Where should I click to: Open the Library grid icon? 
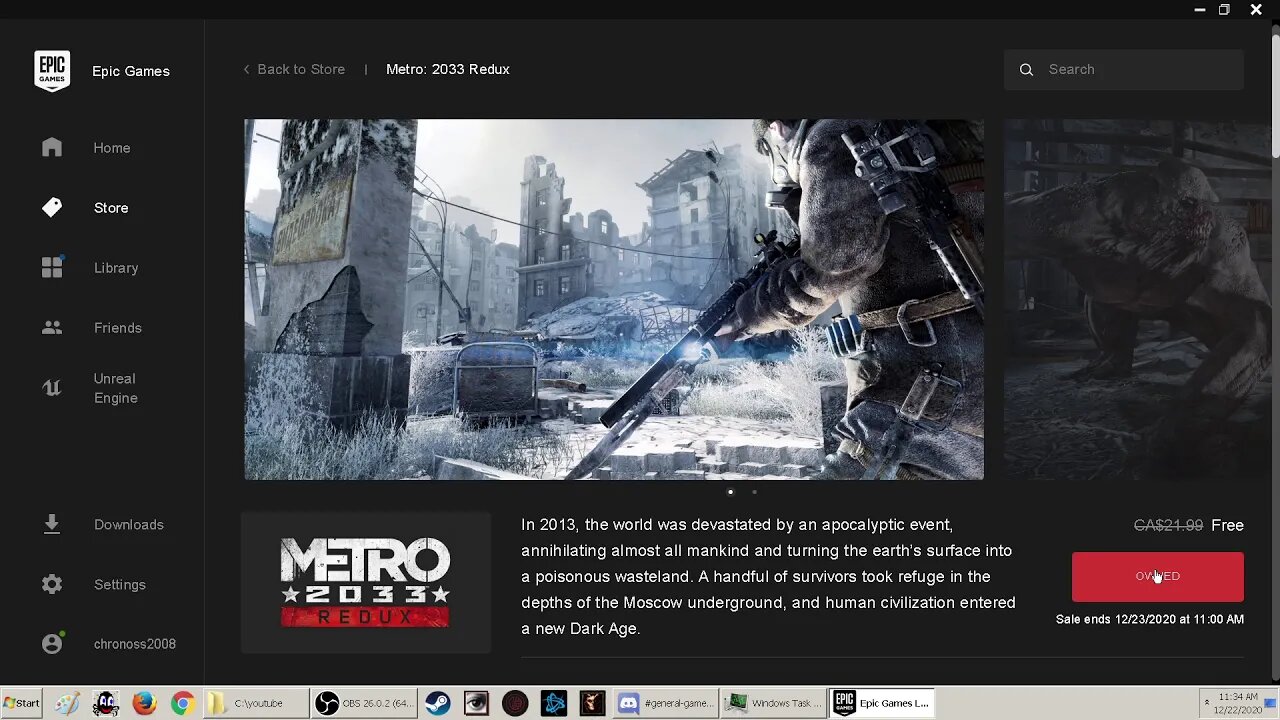pyautogui.click(x=52, y=267)
